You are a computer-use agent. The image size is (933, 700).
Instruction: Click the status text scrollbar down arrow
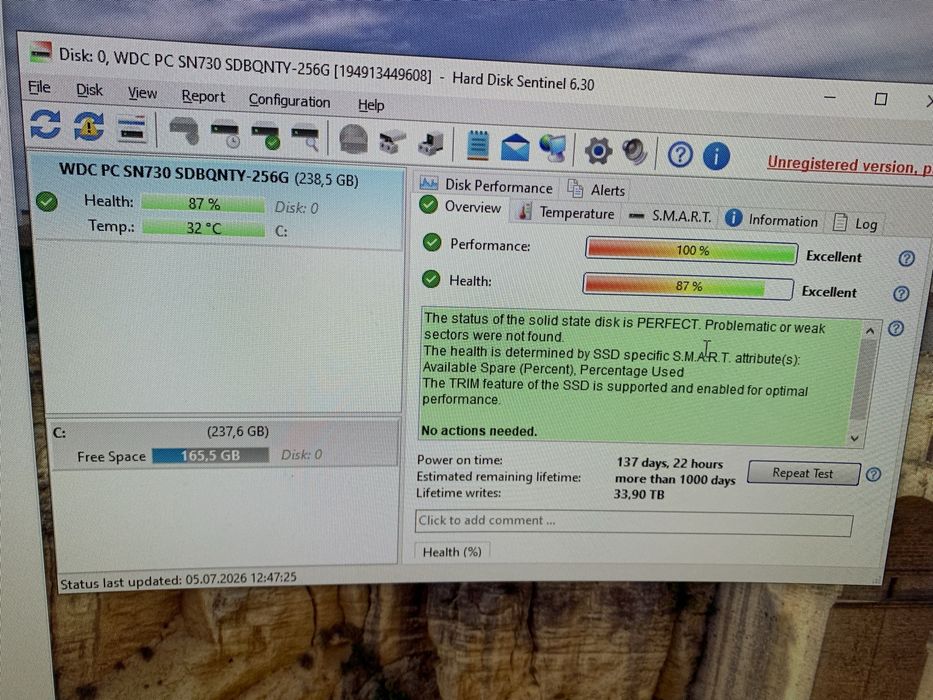pyautogui.click(x=855, y=438)
